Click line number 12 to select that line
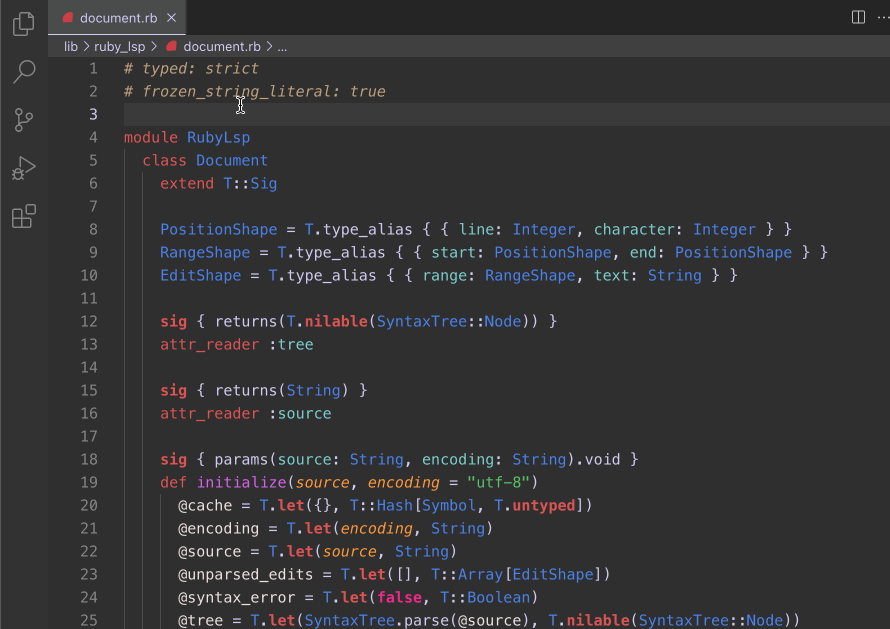Image resolution: width=890 pixels, height=629 pixels. click(x=89, y=321)
